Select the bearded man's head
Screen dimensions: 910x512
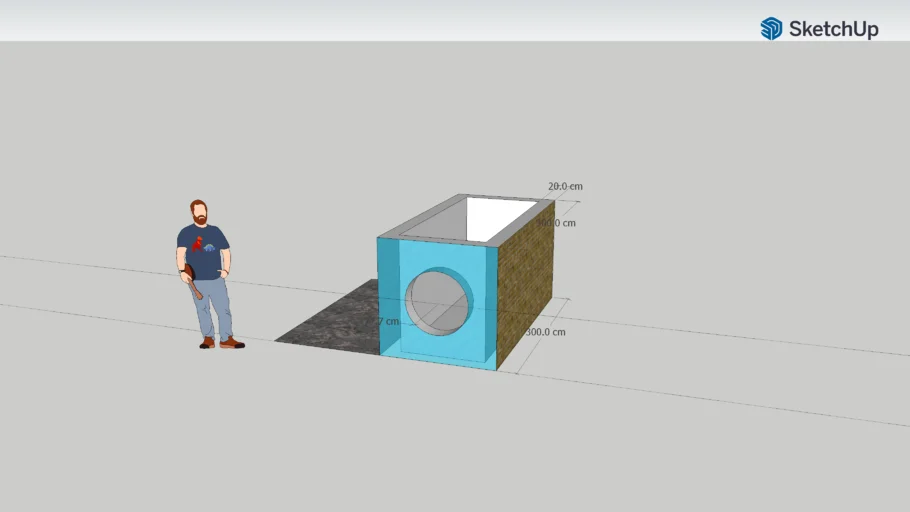click(200, 212)
